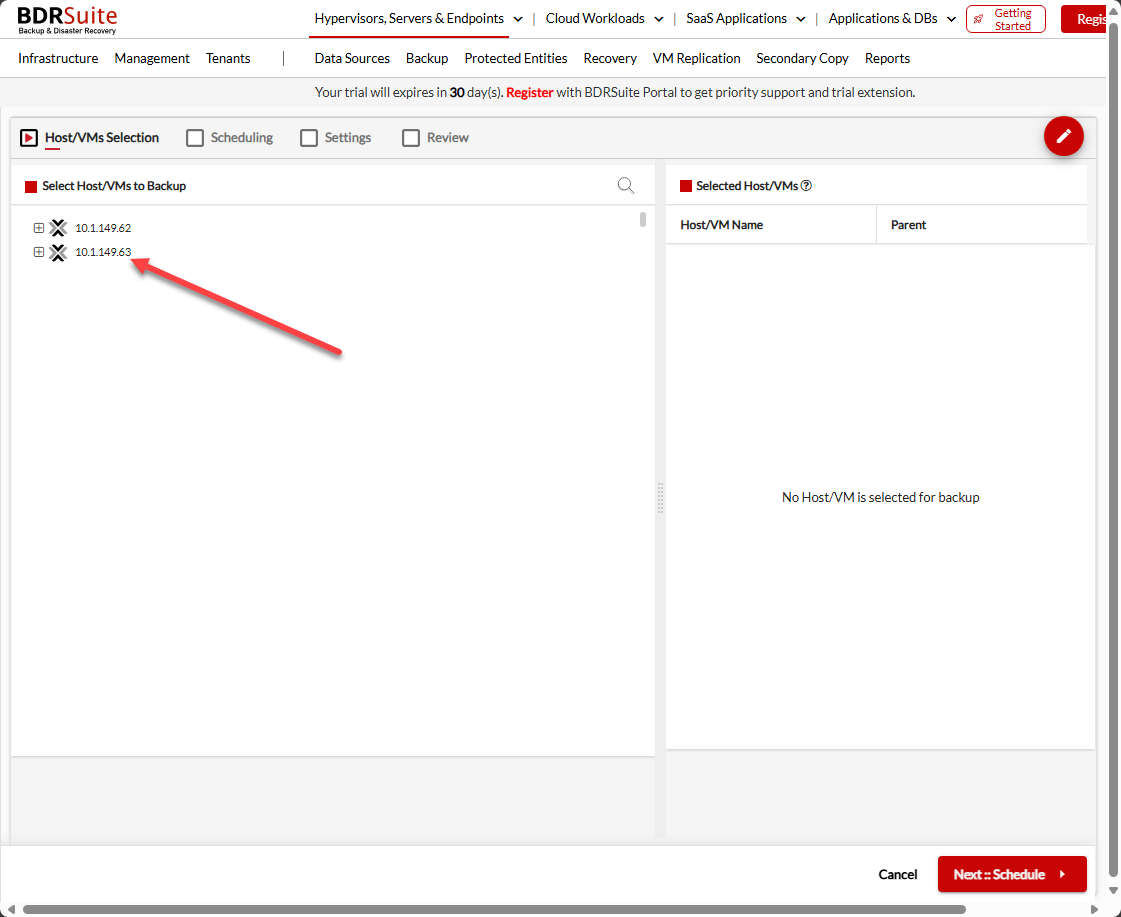Open the Cloud Workloads dropdown
The height and width of the screenshot is (917, 1121).
(604, 18)
